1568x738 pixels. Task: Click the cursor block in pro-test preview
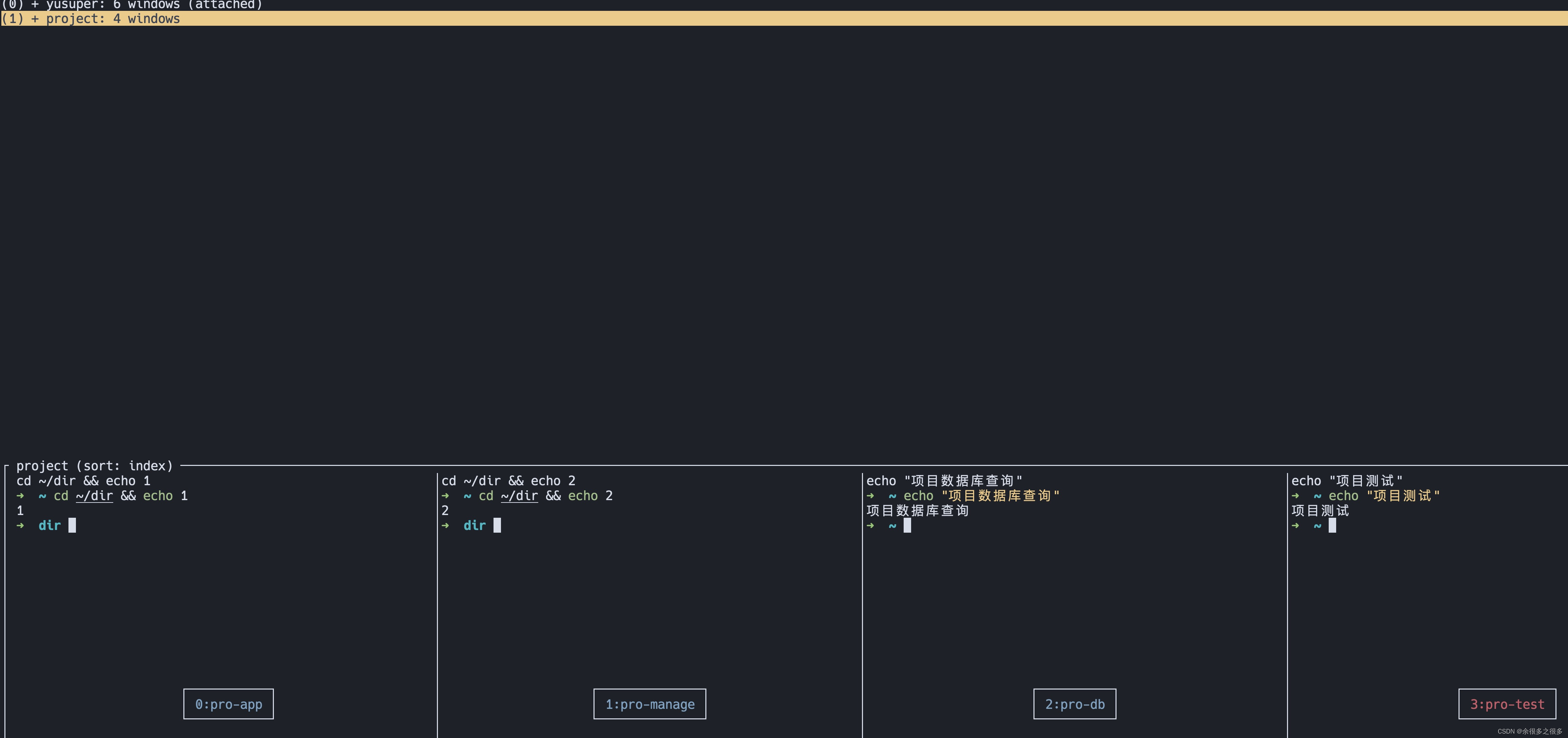[1332, 525]
